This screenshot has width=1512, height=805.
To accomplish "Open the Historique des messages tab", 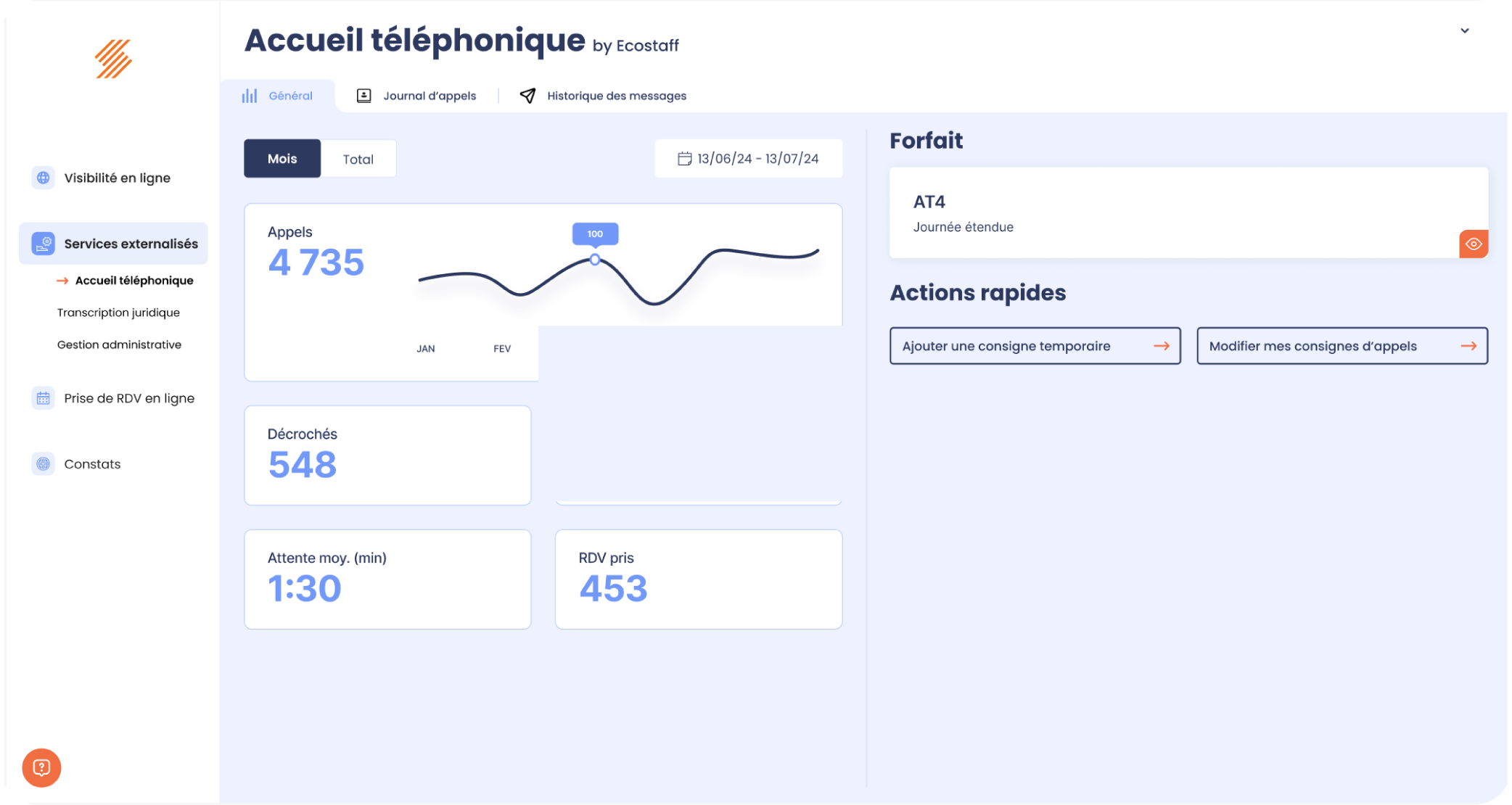I will [603, 96].
